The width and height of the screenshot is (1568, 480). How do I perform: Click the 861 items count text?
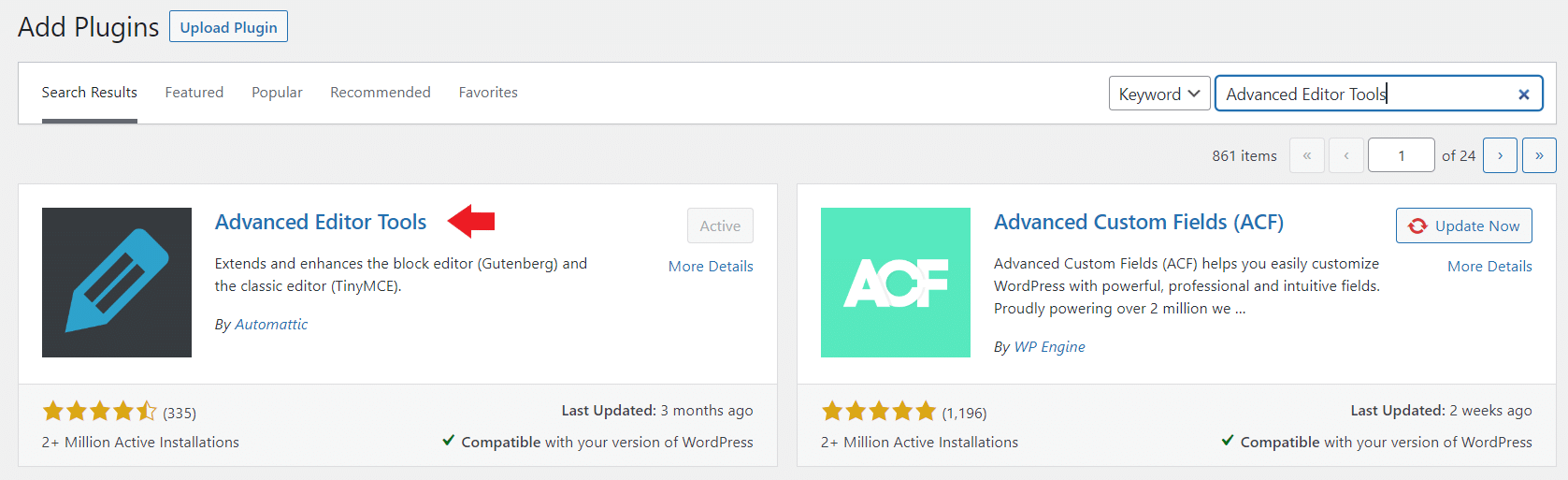(1244, 156)
